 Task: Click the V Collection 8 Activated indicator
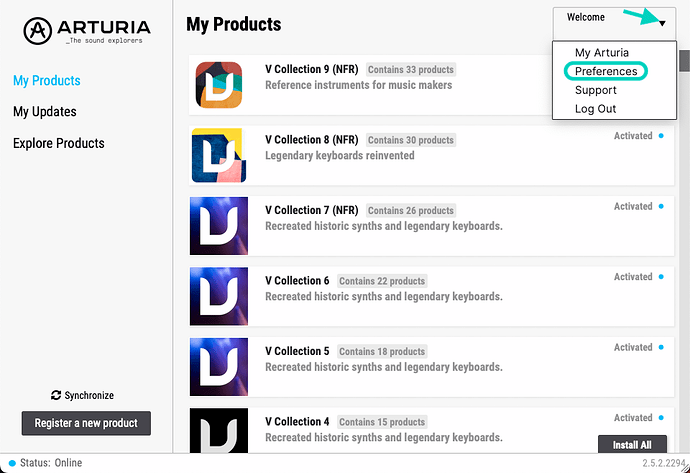coord(639,136)
